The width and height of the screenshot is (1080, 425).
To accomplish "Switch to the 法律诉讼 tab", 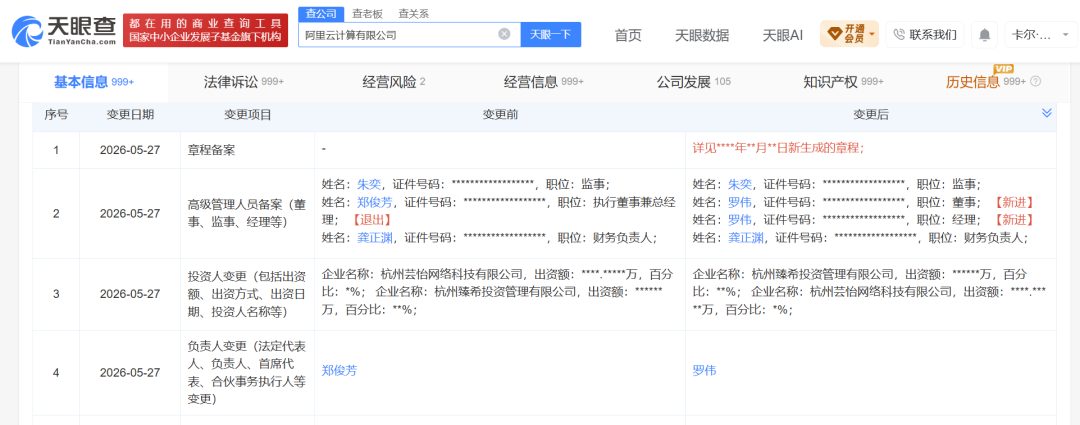I will point(244,81).
